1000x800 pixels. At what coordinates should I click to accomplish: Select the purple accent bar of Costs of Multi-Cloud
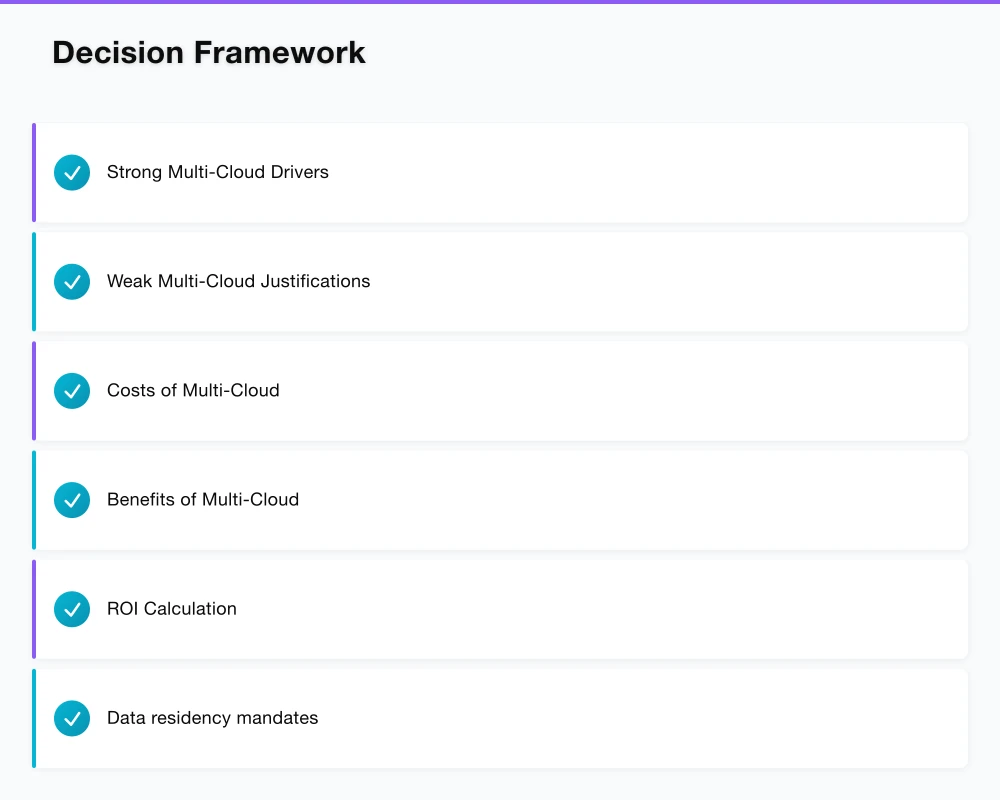pyautogui.click(x=34, y=391)
